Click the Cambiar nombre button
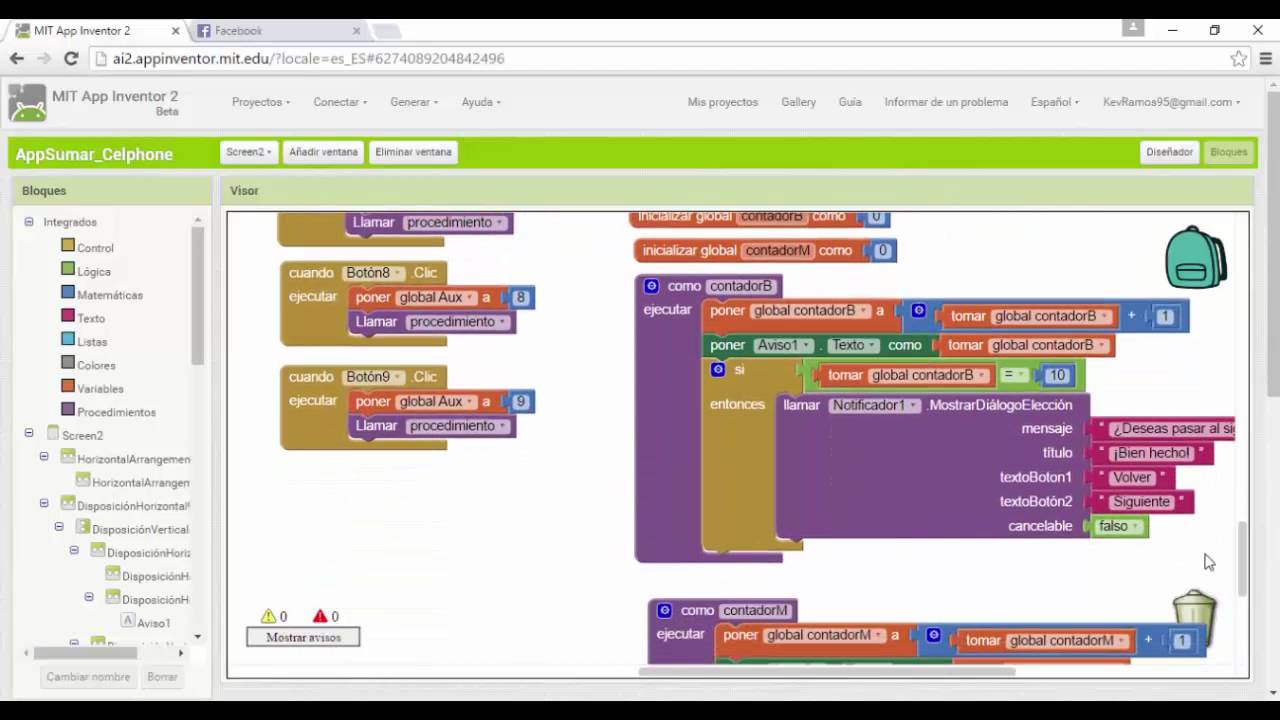Image resolution: width=1280 pixels, height=720 pixels. (x=88, y=677)
